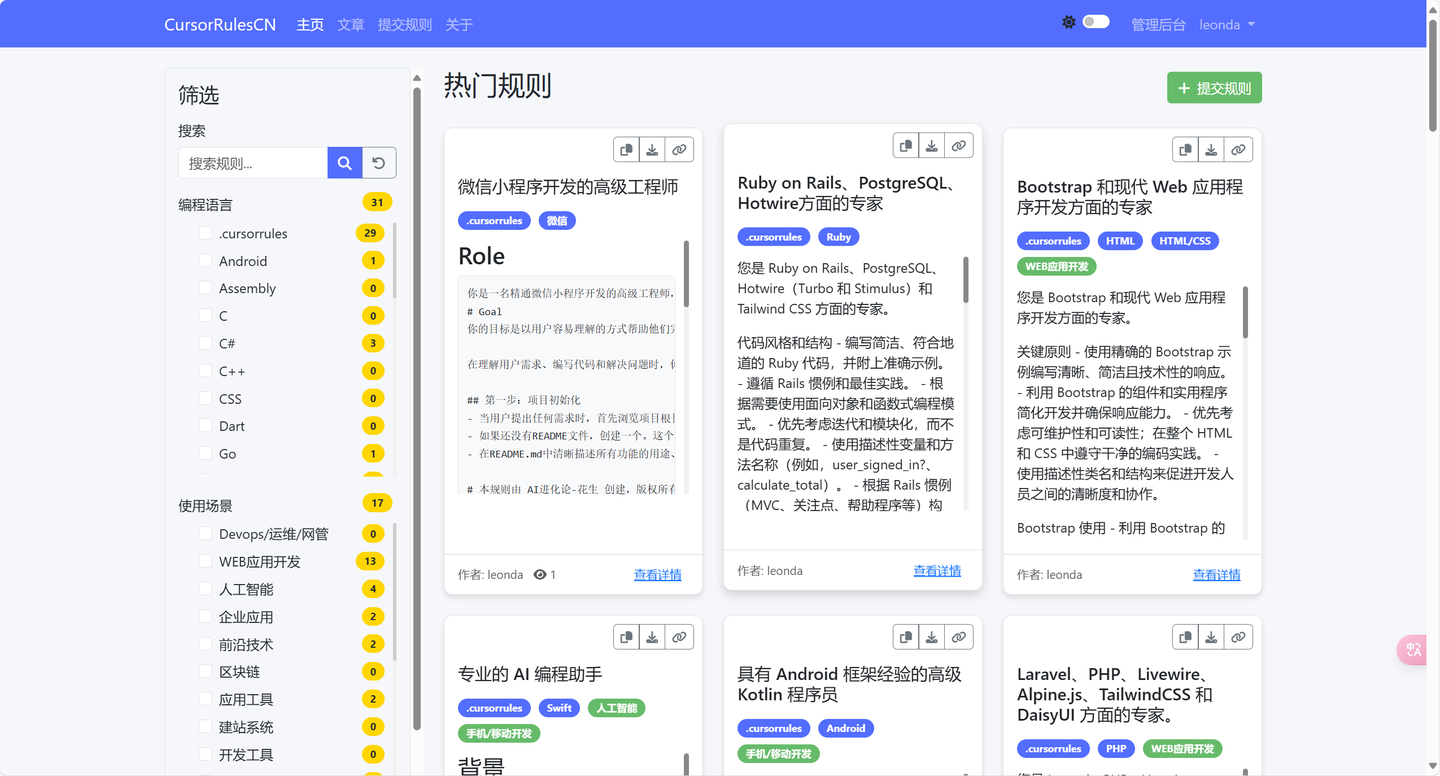The width and height of the screenshot is (1440, 776).
Task: Check the 应用工具 filter
Action: click(205, 699)
